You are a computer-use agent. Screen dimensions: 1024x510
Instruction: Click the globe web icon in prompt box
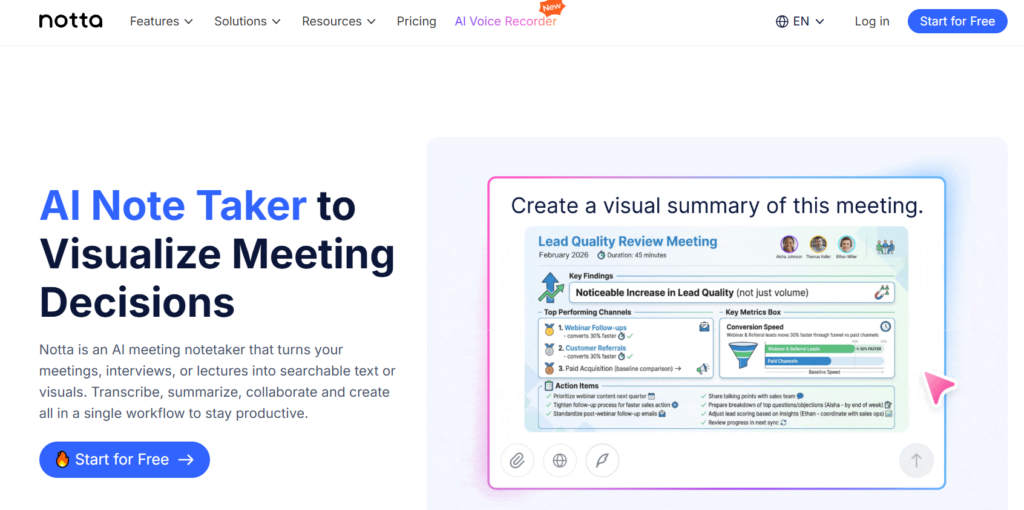pyautogui.click(x=560, y=460)
